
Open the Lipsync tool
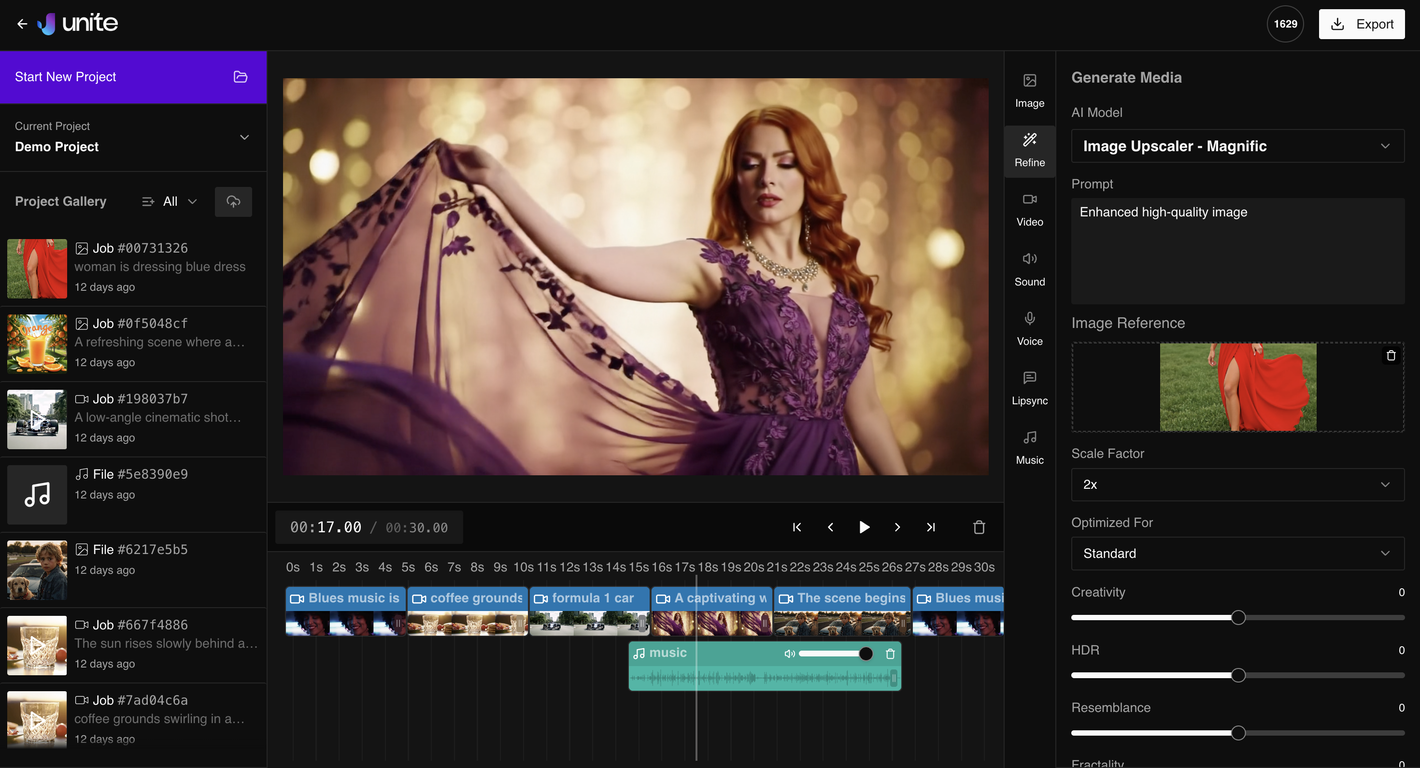(1029, 387)
